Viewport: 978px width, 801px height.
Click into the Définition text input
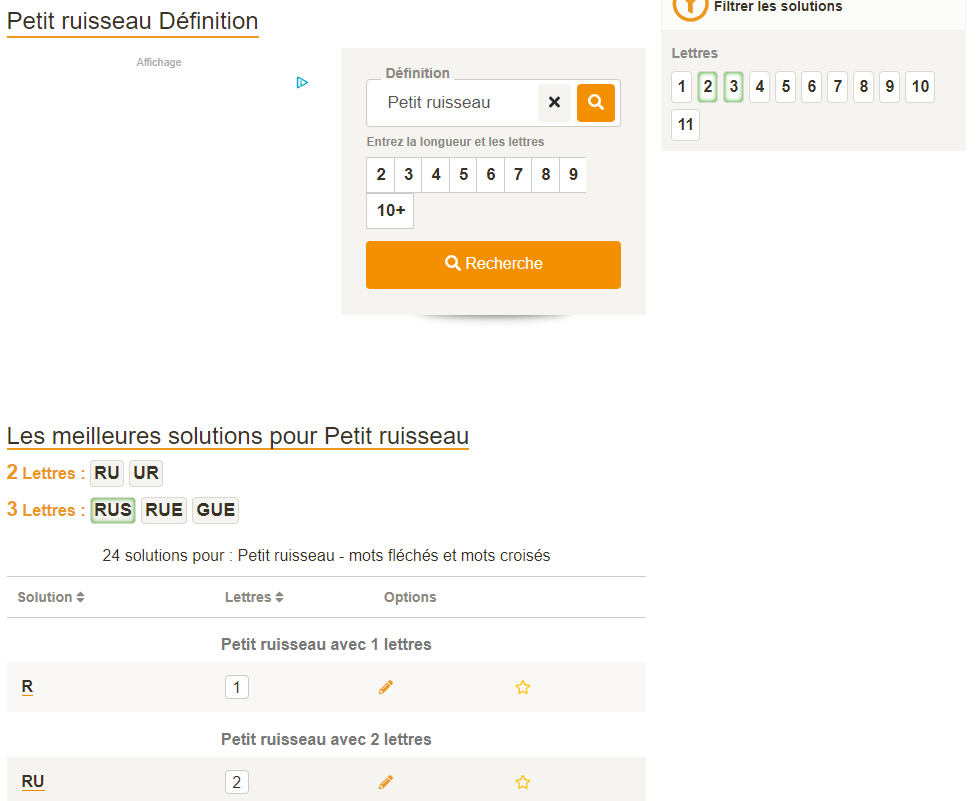(455, 103)
